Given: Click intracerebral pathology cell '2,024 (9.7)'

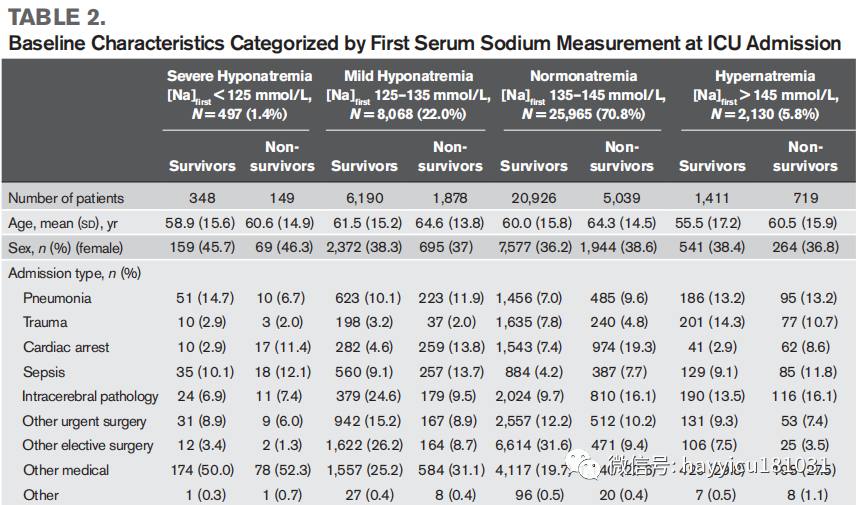Looking at the screenshot, I should pos(529,396).
